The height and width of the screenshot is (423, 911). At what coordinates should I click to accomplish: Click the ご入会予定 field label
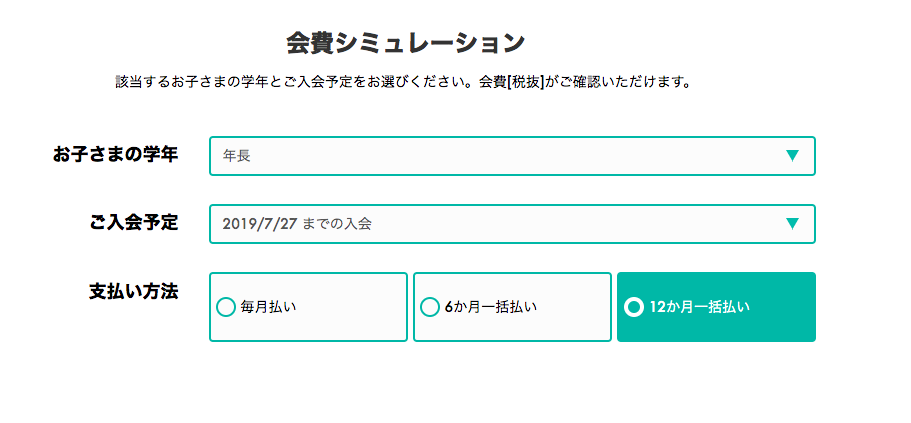134,223
